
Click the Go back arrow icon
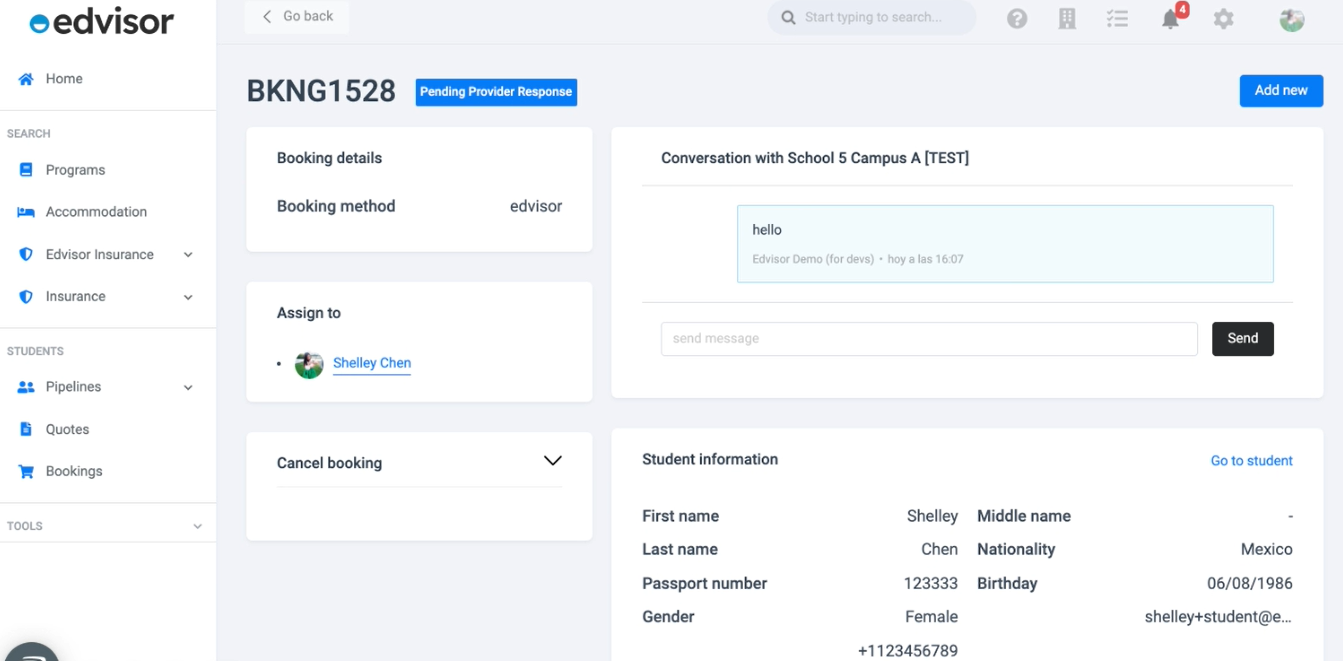[x=267, y=16]
